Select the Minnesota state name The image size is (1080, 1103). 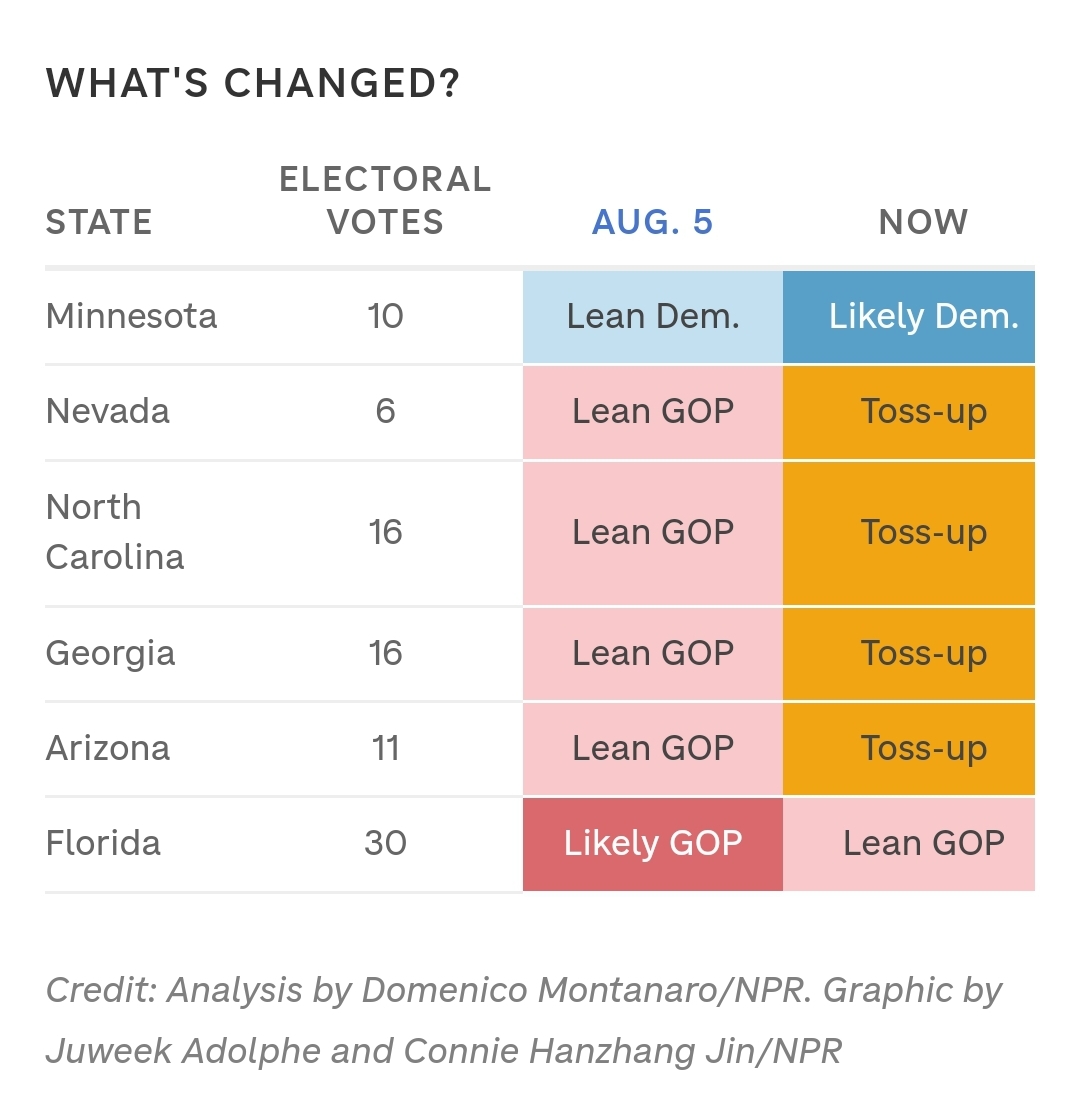tap(131, 316)
